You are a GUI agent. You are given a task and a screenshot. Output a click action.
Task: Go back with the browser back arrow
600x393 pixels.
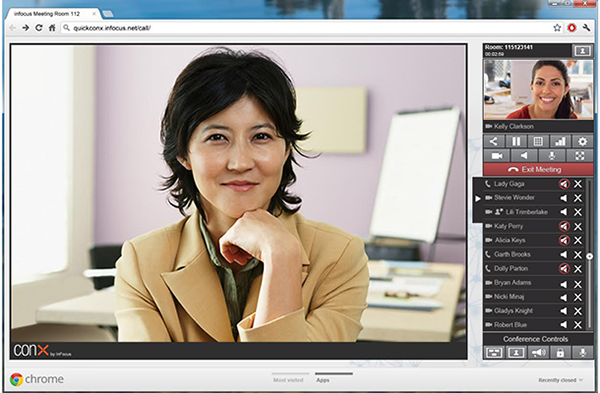click(x=13, y=28)
